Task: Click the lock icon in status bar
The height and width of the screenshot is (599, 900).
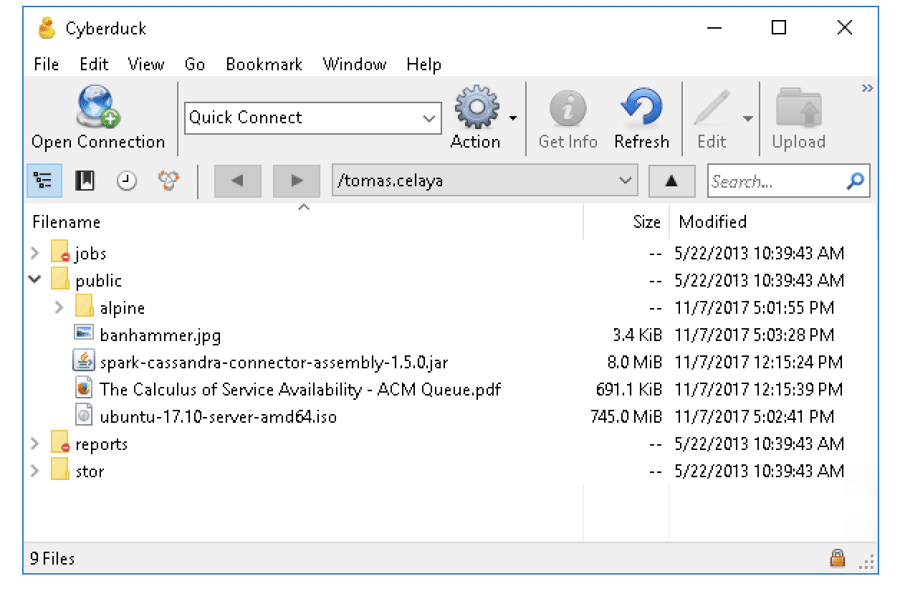Action: 837,558
